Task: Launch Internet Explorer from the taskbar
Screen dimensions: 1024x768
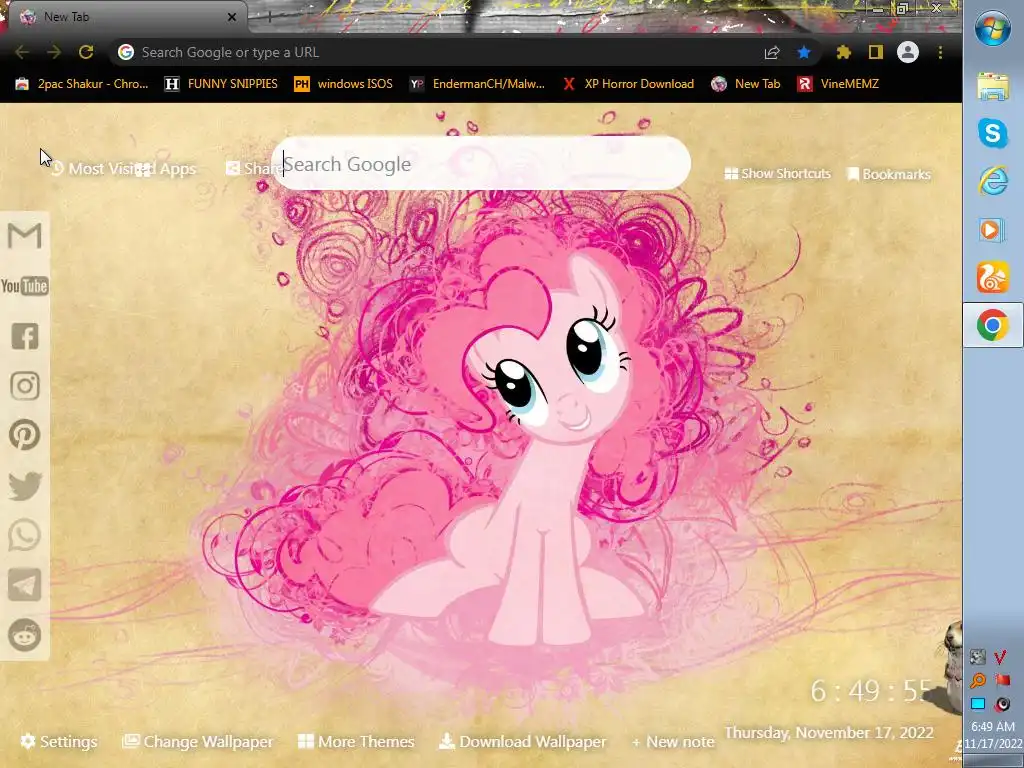Action: point(993,181)
